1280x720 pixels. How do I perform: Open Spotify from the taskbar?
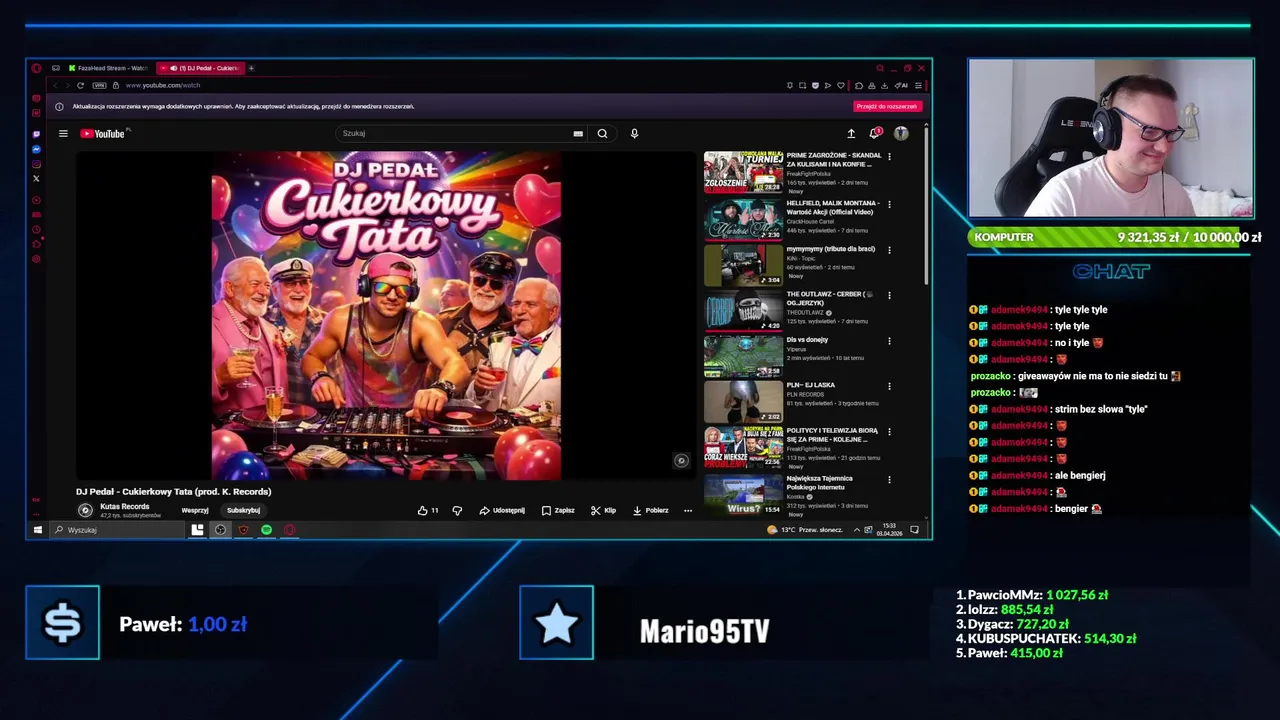tap(266, 530)
